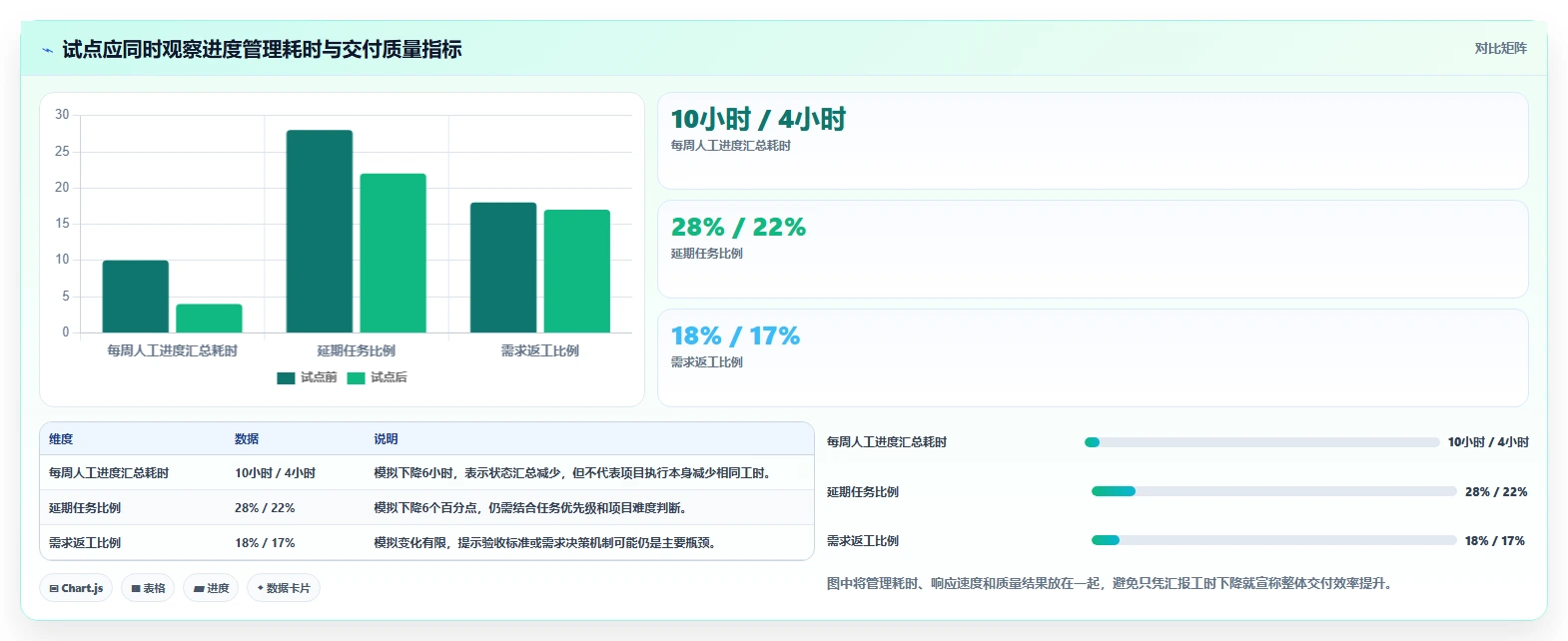Click the 需求返工比例 progress bar

click(x=1273, y=540)
